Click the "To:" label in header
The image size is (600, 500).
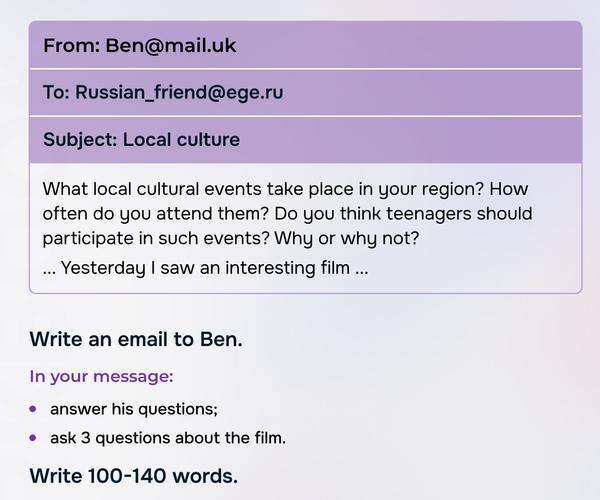point(56,93)
